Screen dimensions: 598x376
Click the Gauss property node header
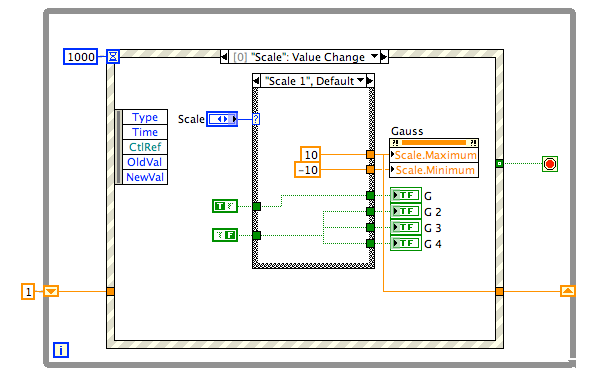(434, 143)
